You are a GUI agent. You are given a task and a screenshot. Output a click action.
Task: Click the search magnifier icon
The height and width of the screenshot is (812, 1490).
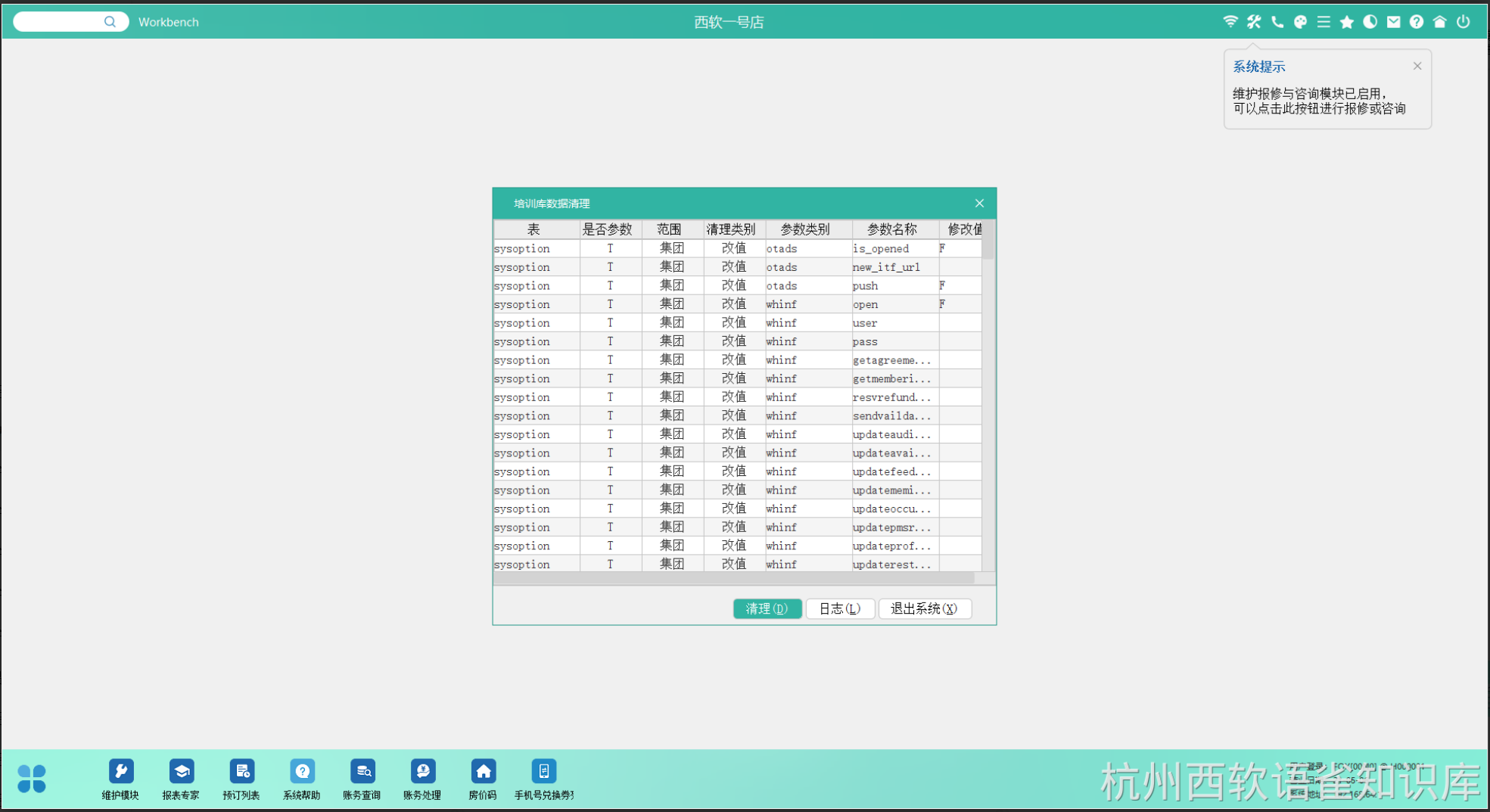(x=110, y=21)
